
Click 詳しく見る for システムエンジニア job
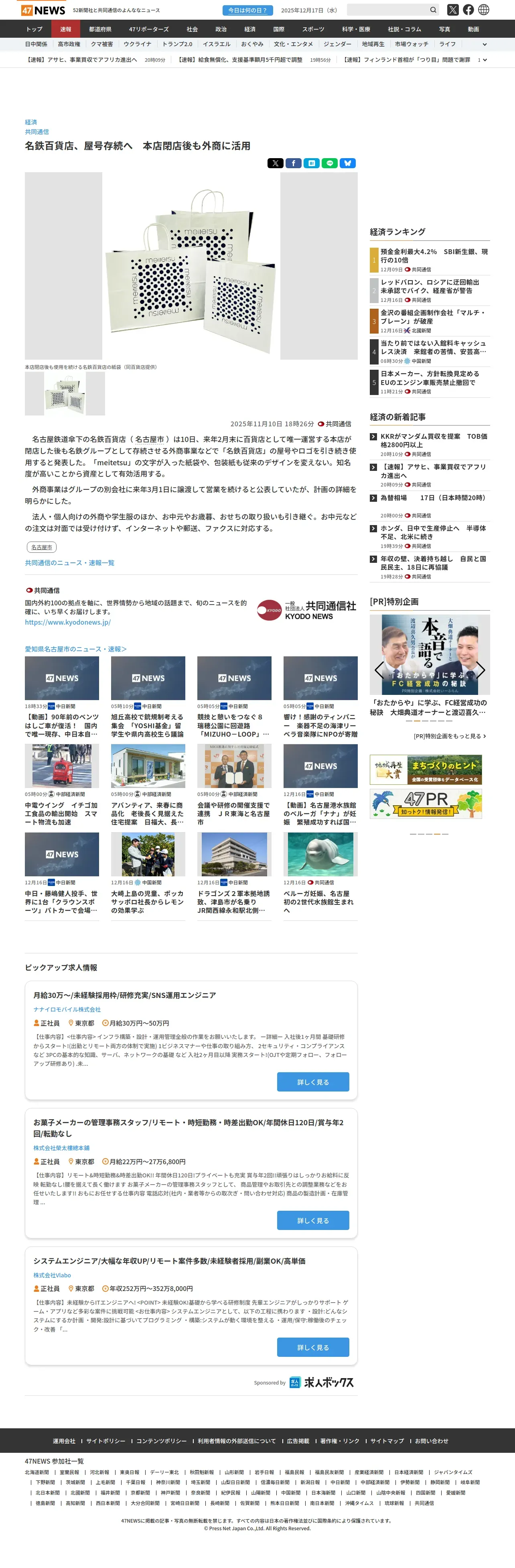click(x=313, y=1347)
